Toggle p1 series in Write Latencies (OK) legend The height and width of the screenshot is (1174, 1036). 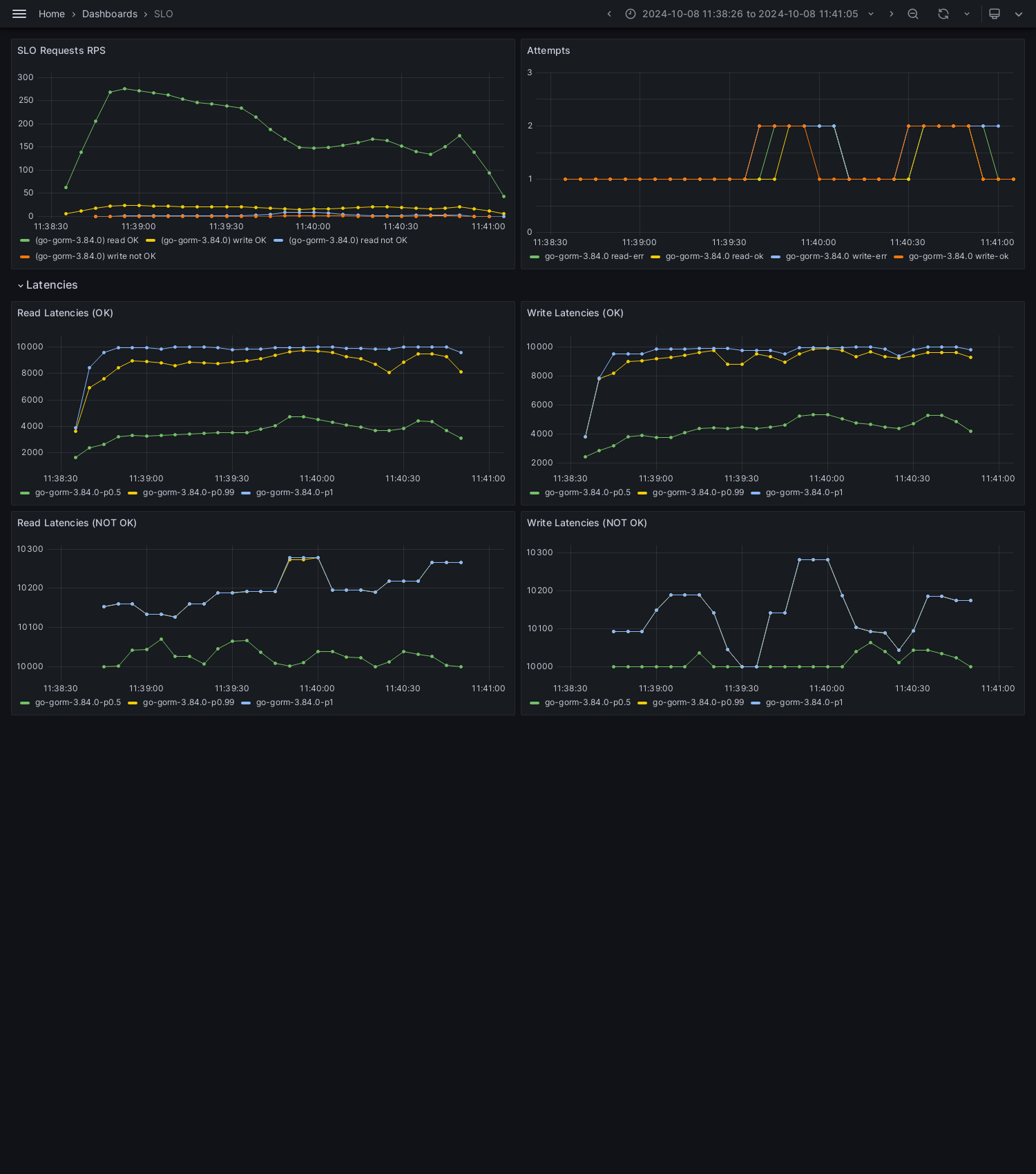click(805, 492)
